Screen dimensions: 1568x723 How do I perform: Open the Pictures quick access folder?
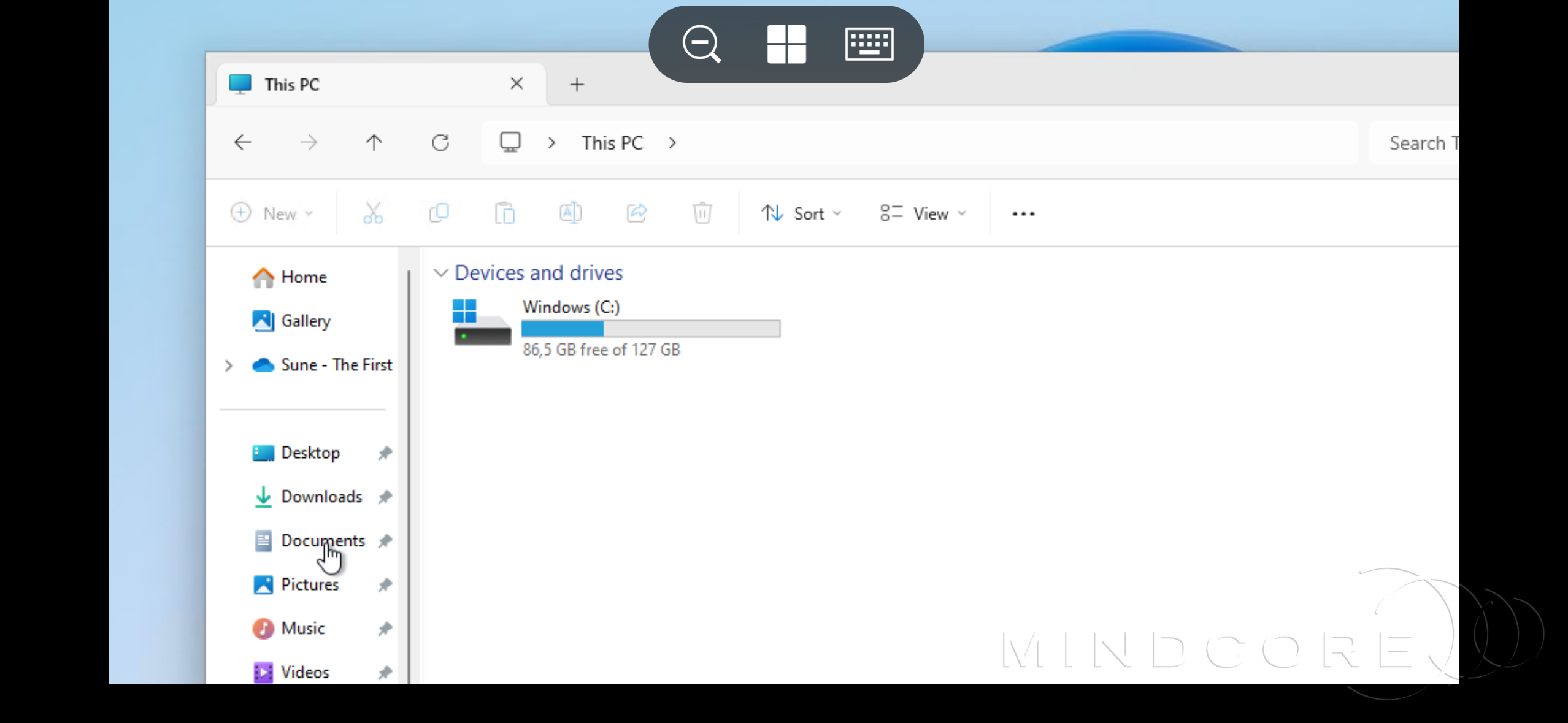[x=296, y=584]
